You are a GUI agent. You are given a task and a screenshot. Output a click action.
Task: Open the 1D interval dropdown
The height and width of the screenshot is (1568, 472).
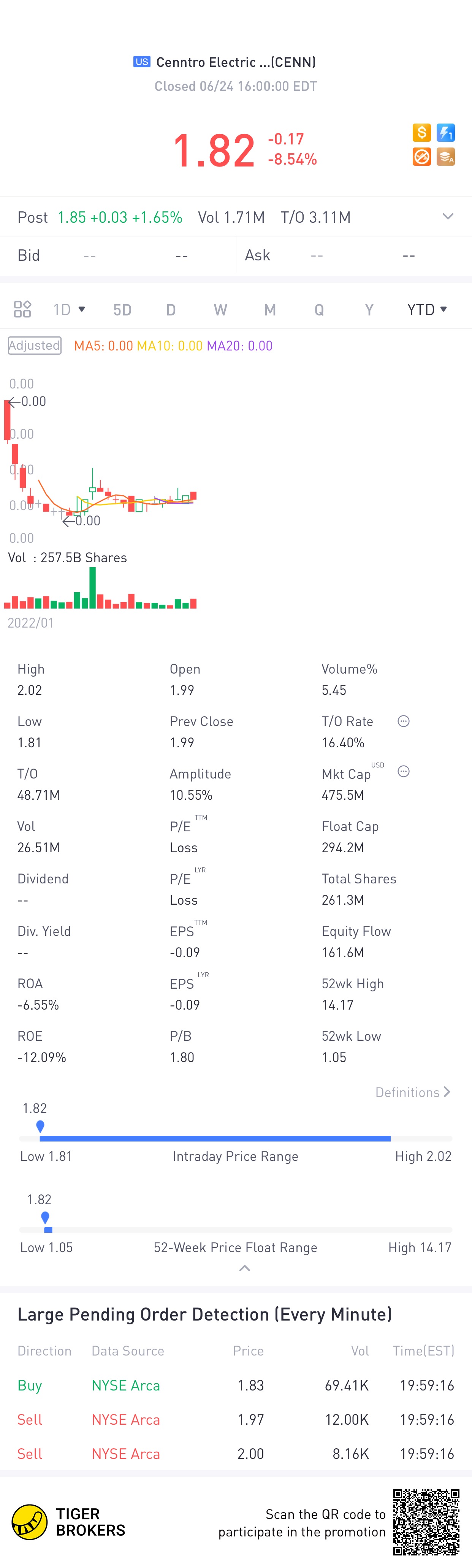[x=69, y=309]
